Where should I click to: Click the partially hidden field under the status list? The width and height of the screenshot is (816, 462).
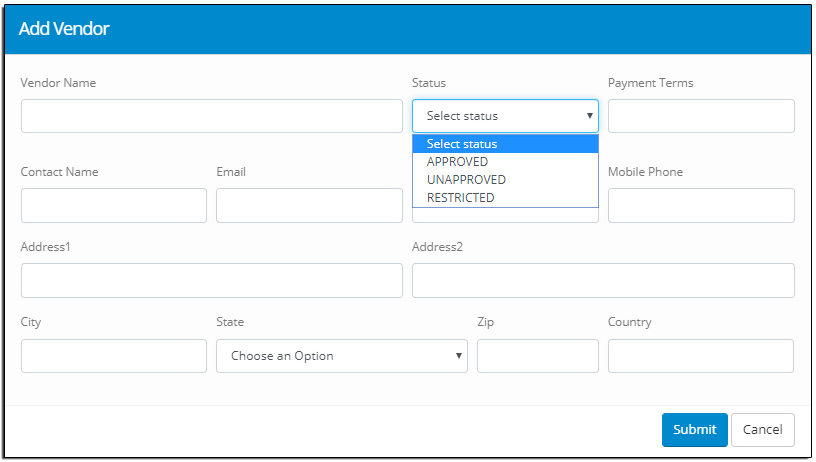tap(505, 215)
